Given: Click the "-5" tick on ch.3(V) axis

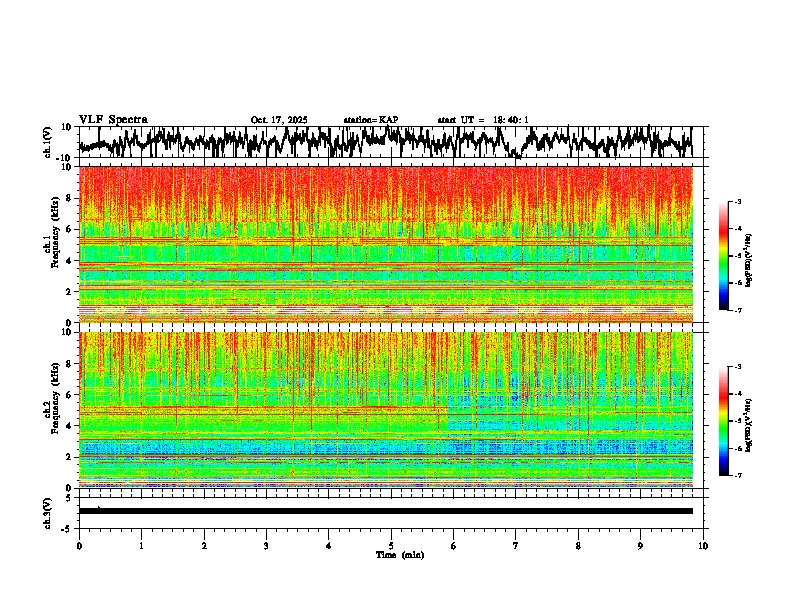Looking at the screenshot, I should (68, 529).
